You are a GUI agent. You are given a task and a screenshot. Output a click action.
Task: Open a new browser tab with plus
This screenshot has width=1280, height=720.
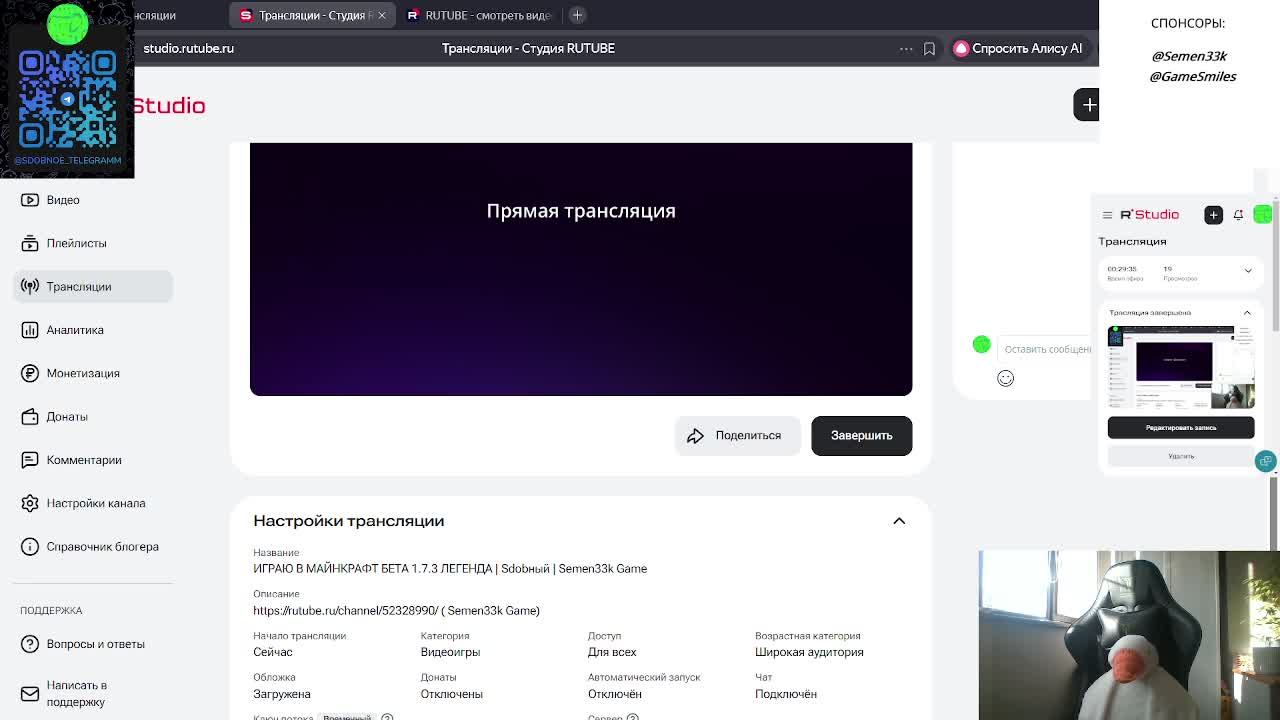(577, 15)
